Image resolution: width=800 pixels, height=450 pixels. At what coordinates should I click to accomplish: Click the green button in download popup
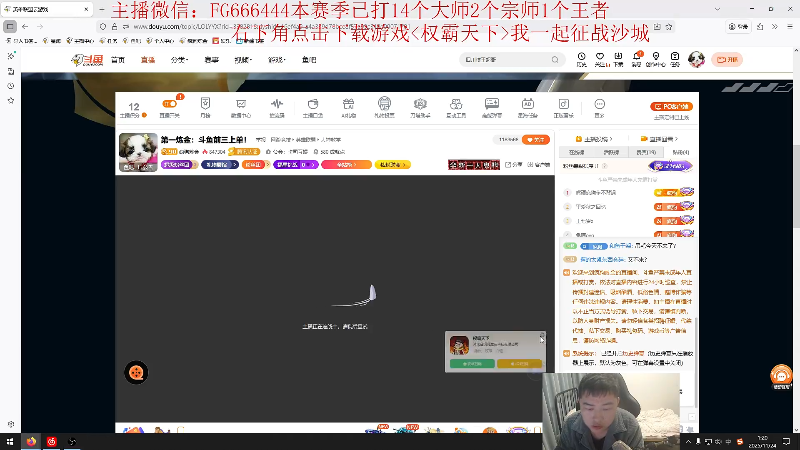tap(472, 364)
